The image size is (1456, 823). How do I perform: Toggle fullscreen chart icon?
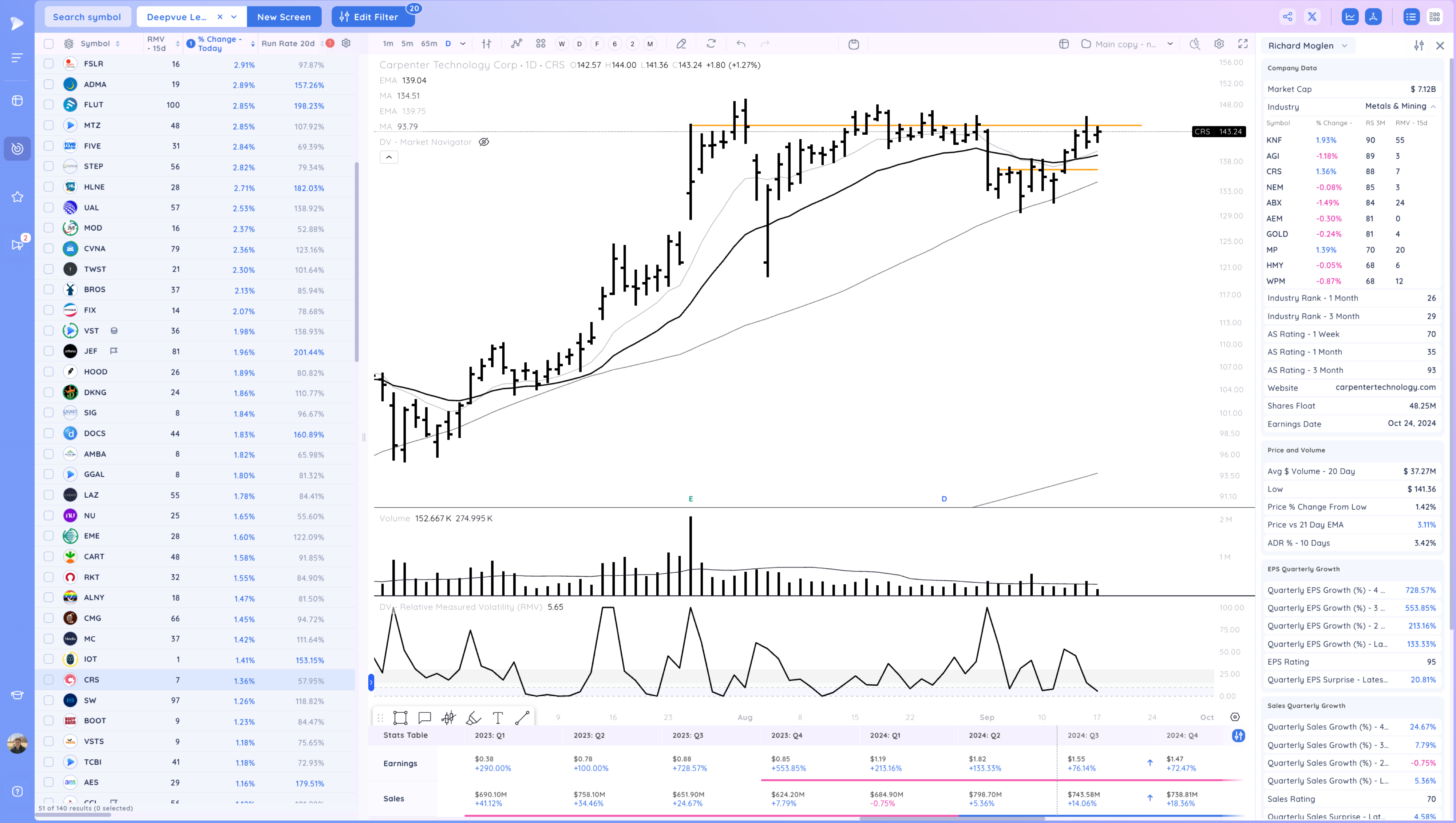(1243, 44)
